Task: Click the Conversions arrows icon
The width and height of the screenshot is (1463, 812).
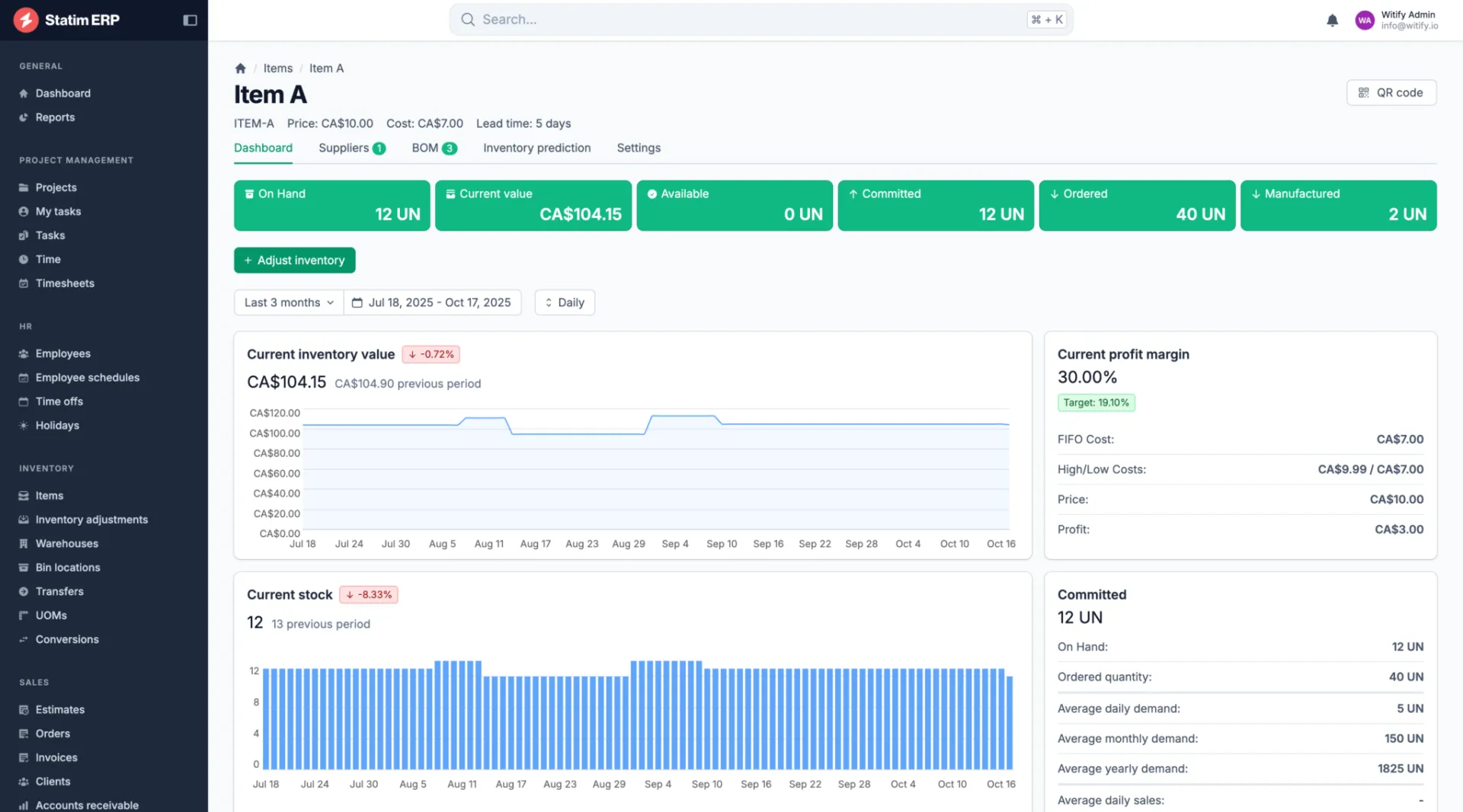Action: pos(24,640)
